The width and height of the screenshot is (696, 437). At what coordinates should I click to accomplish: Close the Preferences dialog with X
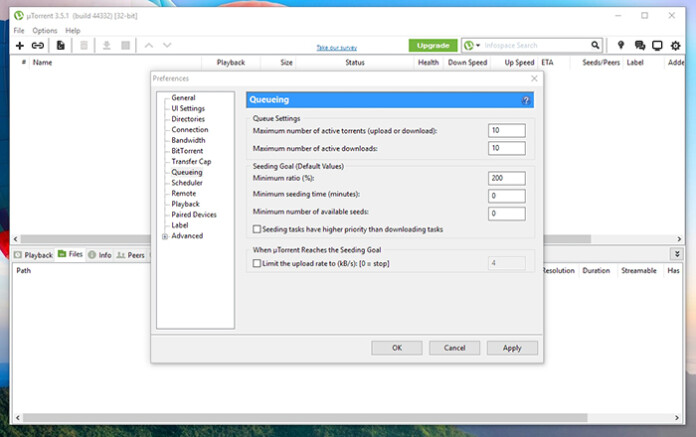pyautogui.click(x=534, y=78)
